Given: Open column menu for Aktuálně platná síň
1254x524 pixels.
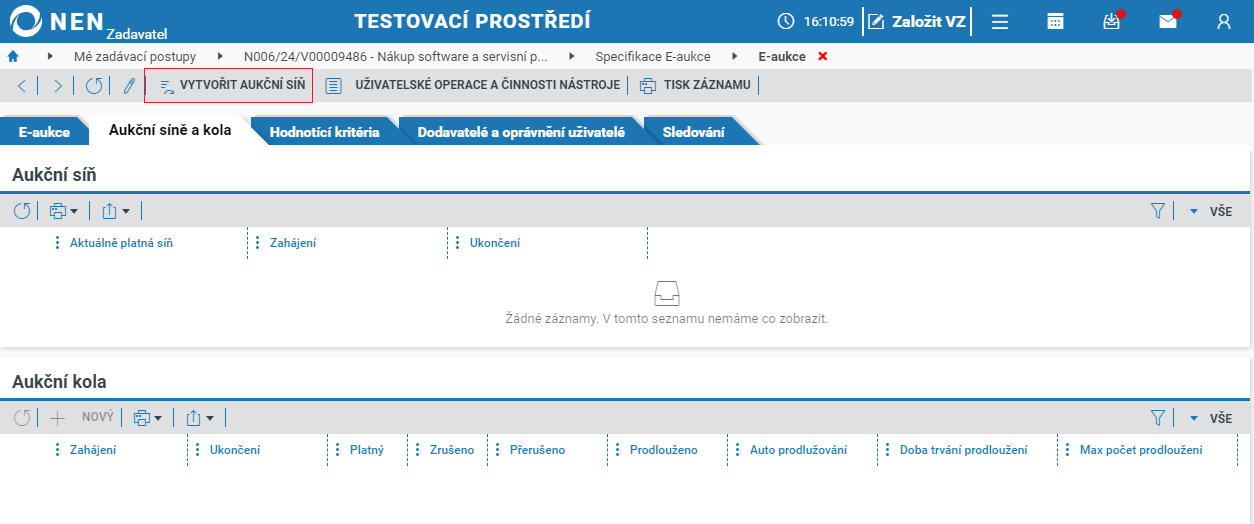Looking at the screenshot, I should click(x=57, y=242).
